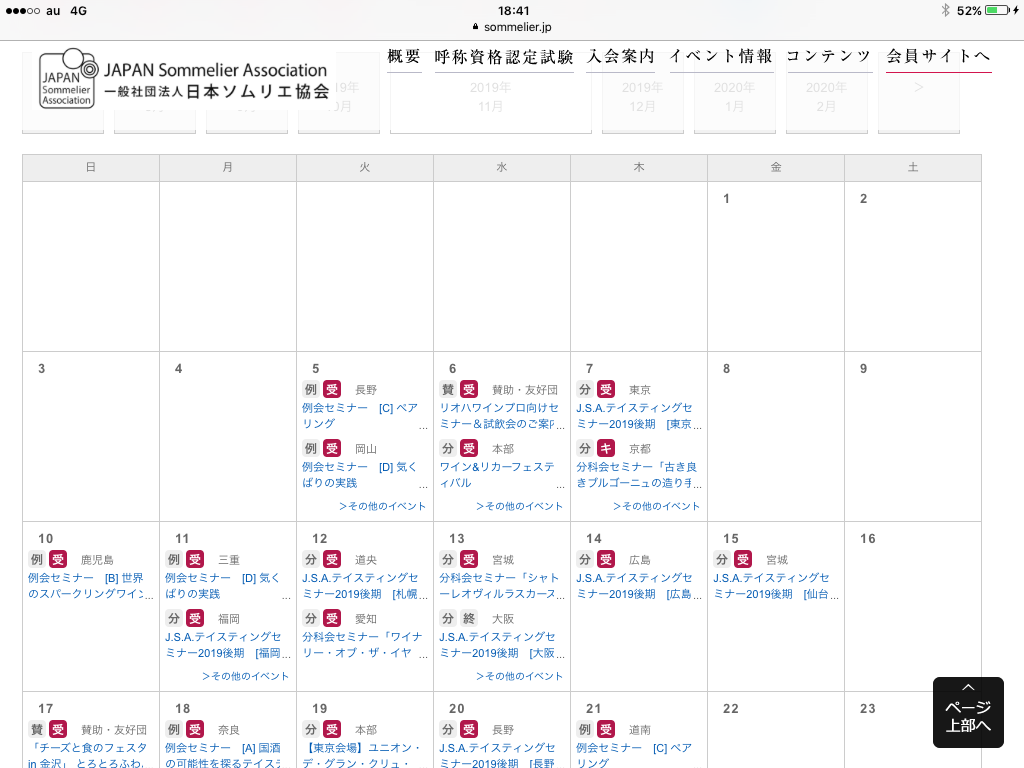Open ワイン&リカーフェスティバル event link
Viewport: 1024px width, 768px height.
500,475
